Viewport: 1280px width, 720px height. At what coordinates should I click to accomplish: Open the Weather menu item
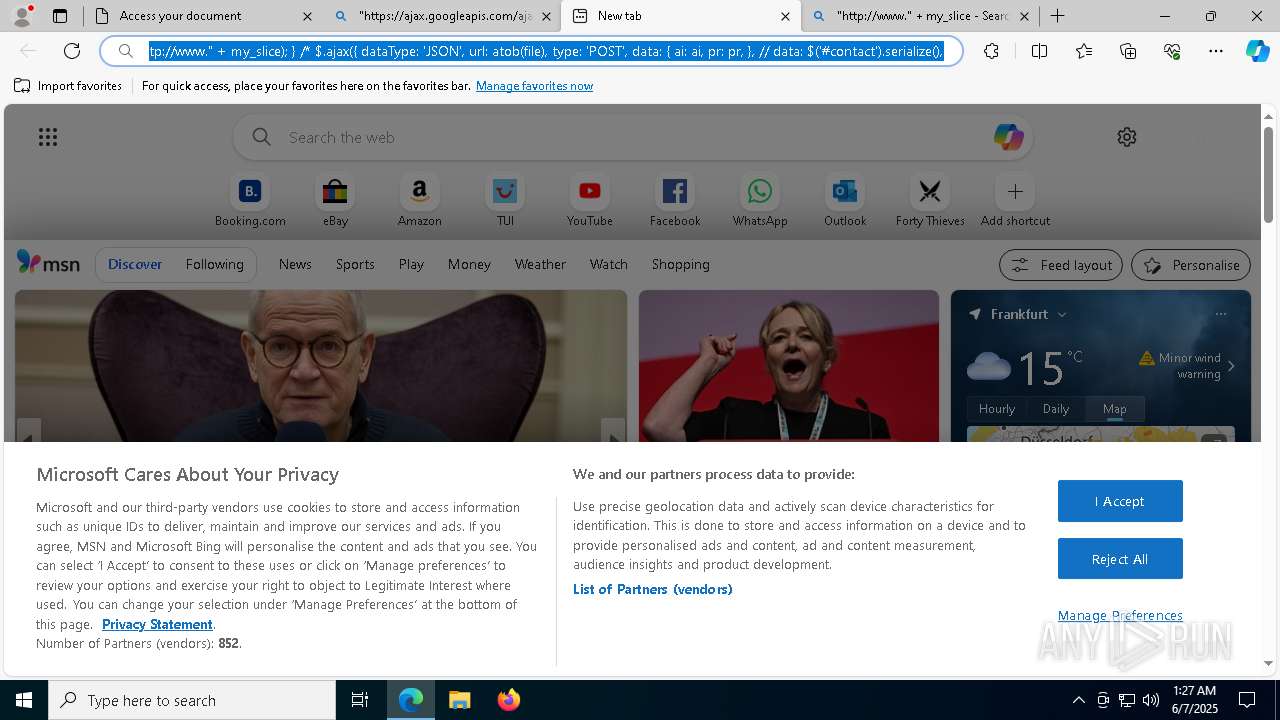tap(540, 264)
